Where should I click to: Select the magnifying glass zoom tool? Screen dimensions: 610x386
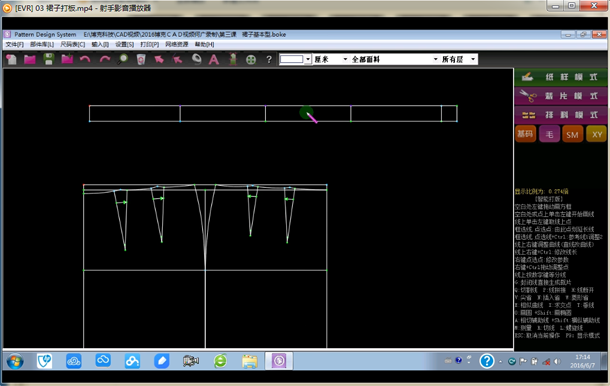pyautogui.click(x=123, y=59)
